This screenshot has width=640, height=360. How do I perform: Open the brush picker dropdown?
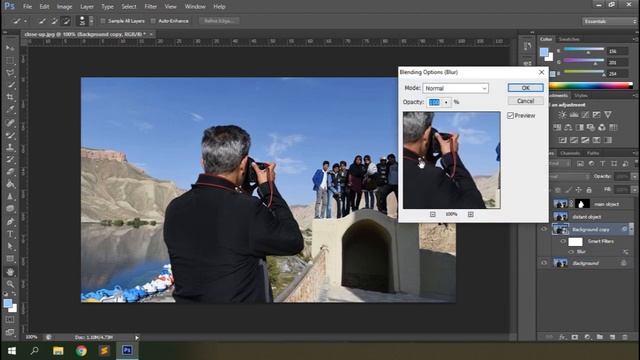click(91, 21)
